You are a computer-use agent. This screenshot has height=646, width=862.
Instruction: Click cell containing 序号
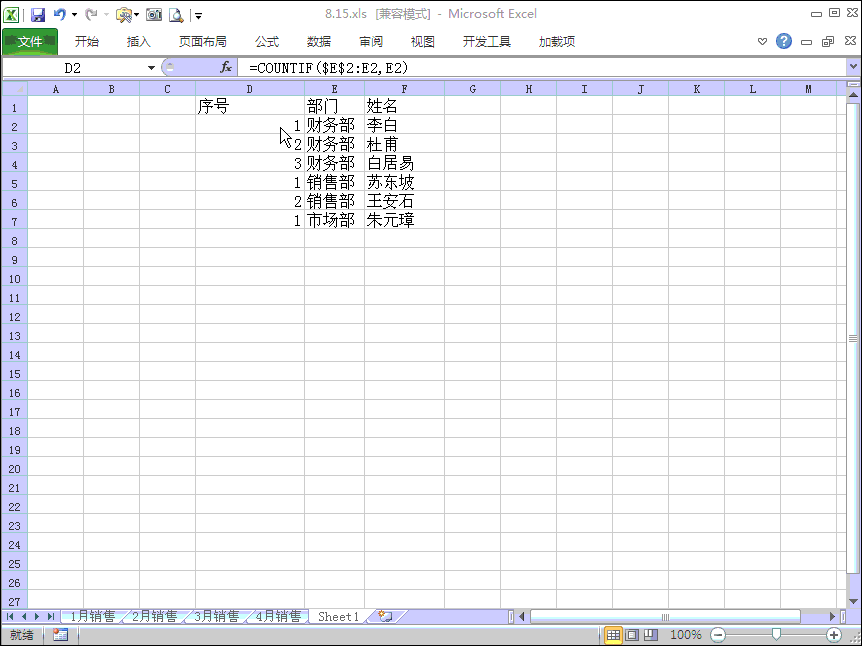coord(250,106)
